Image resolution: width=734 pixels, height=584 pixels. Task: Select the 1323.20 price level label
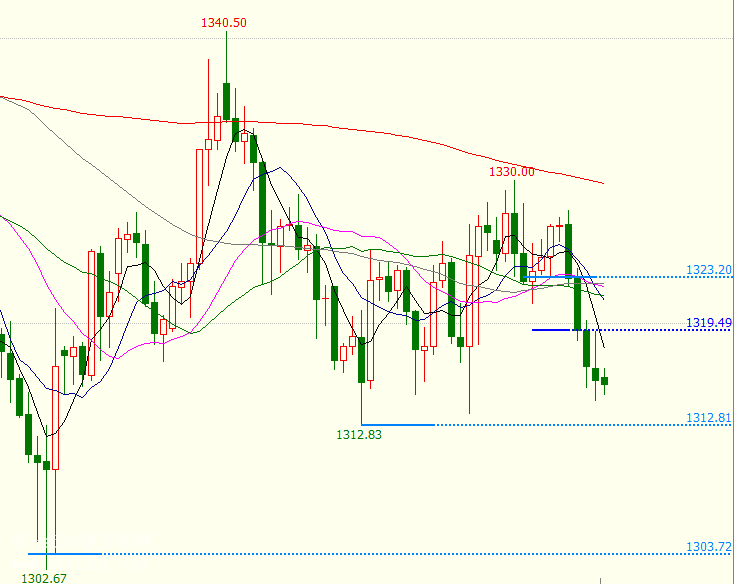coord(709,270)
